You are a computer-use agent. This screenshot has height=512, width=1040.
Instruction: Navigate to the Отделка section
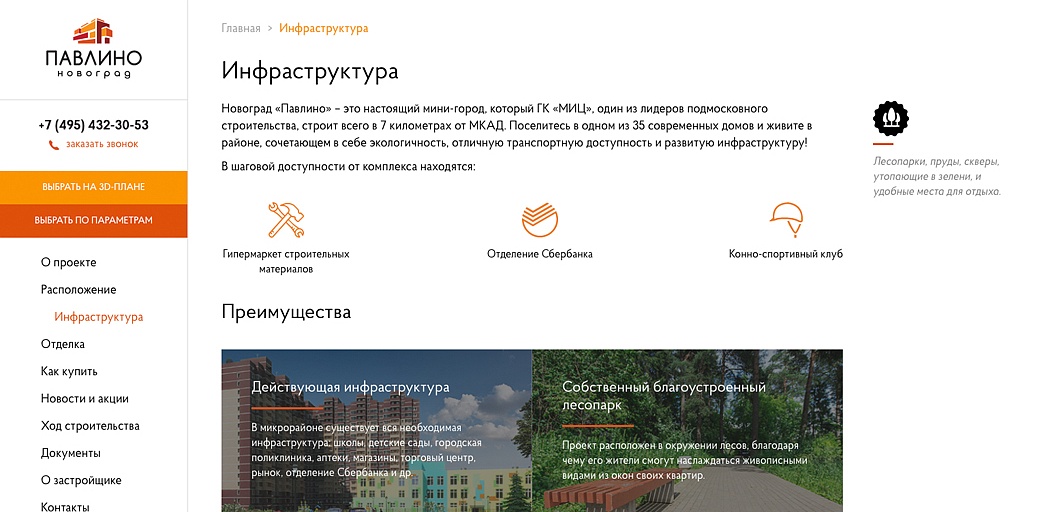point(62,344)
